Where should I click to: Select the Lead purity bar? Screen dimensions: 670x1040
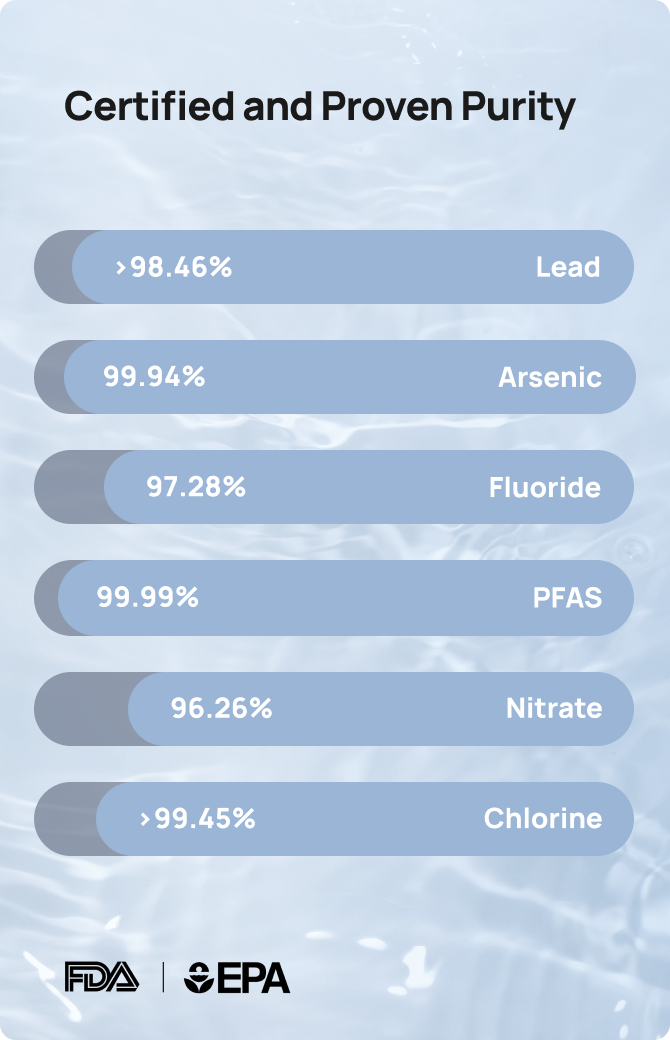click(334, 267)
